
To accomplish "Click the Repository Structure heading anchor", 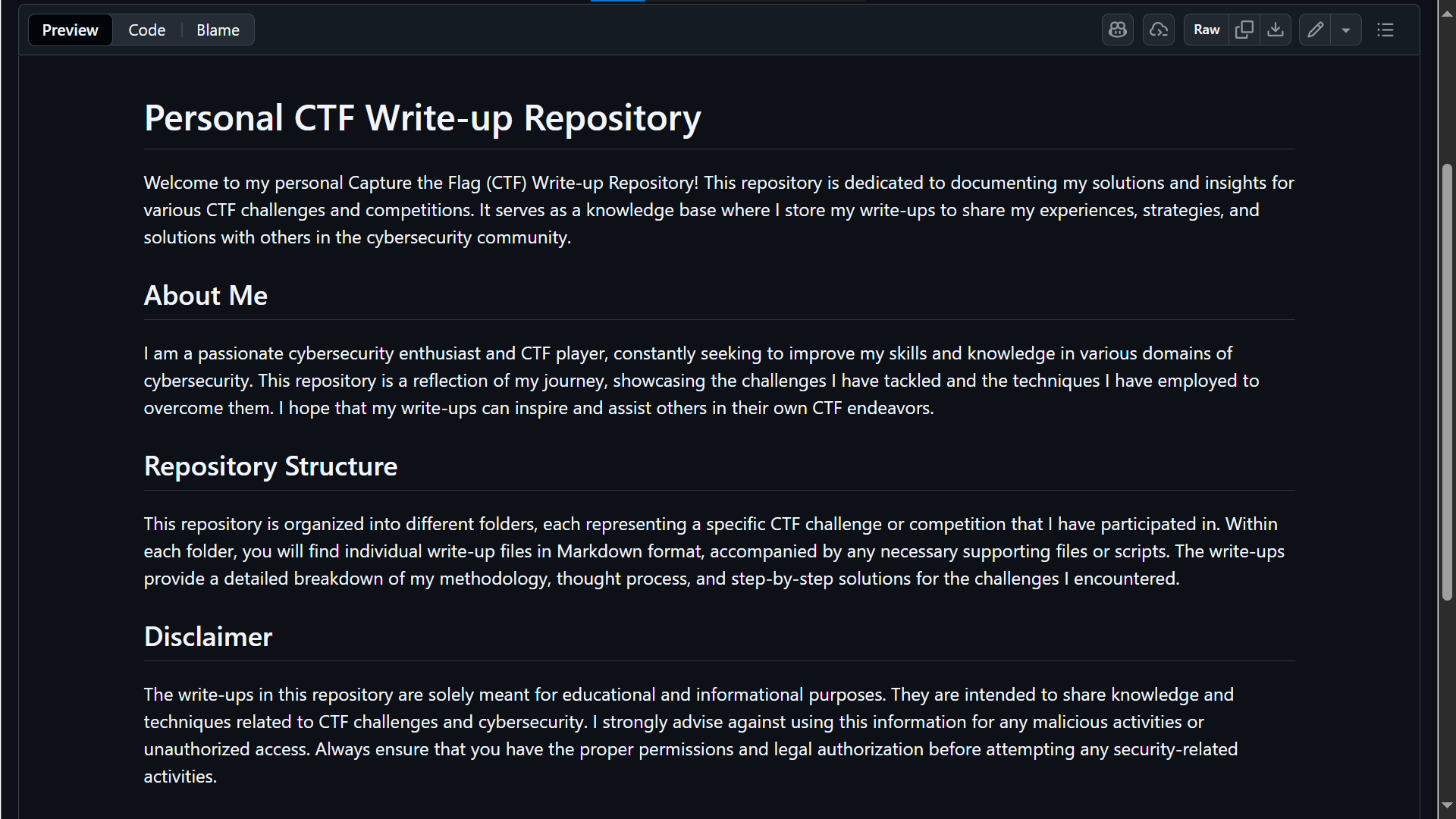I will (270, 466).
